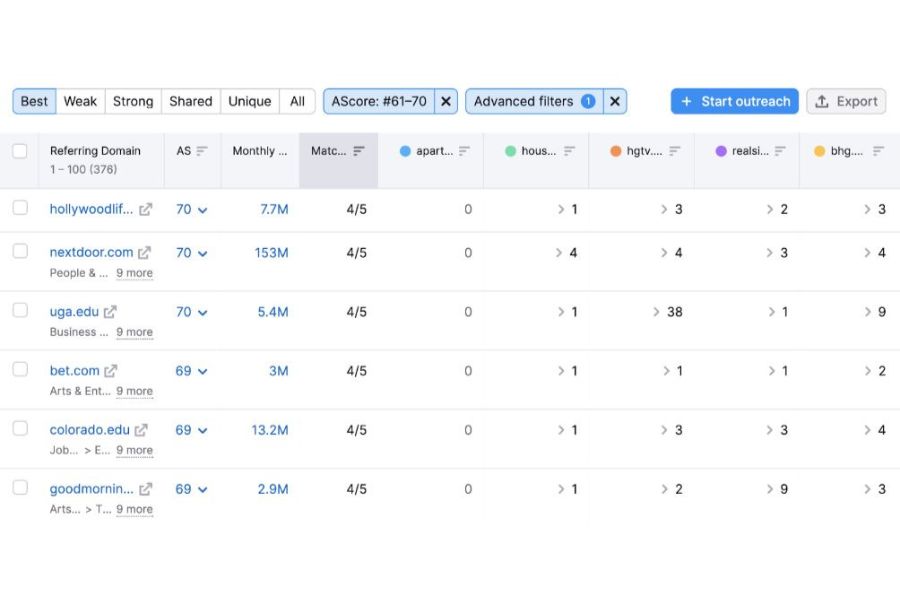Open the colorado.edu domain link

click(x=90, y=430)
